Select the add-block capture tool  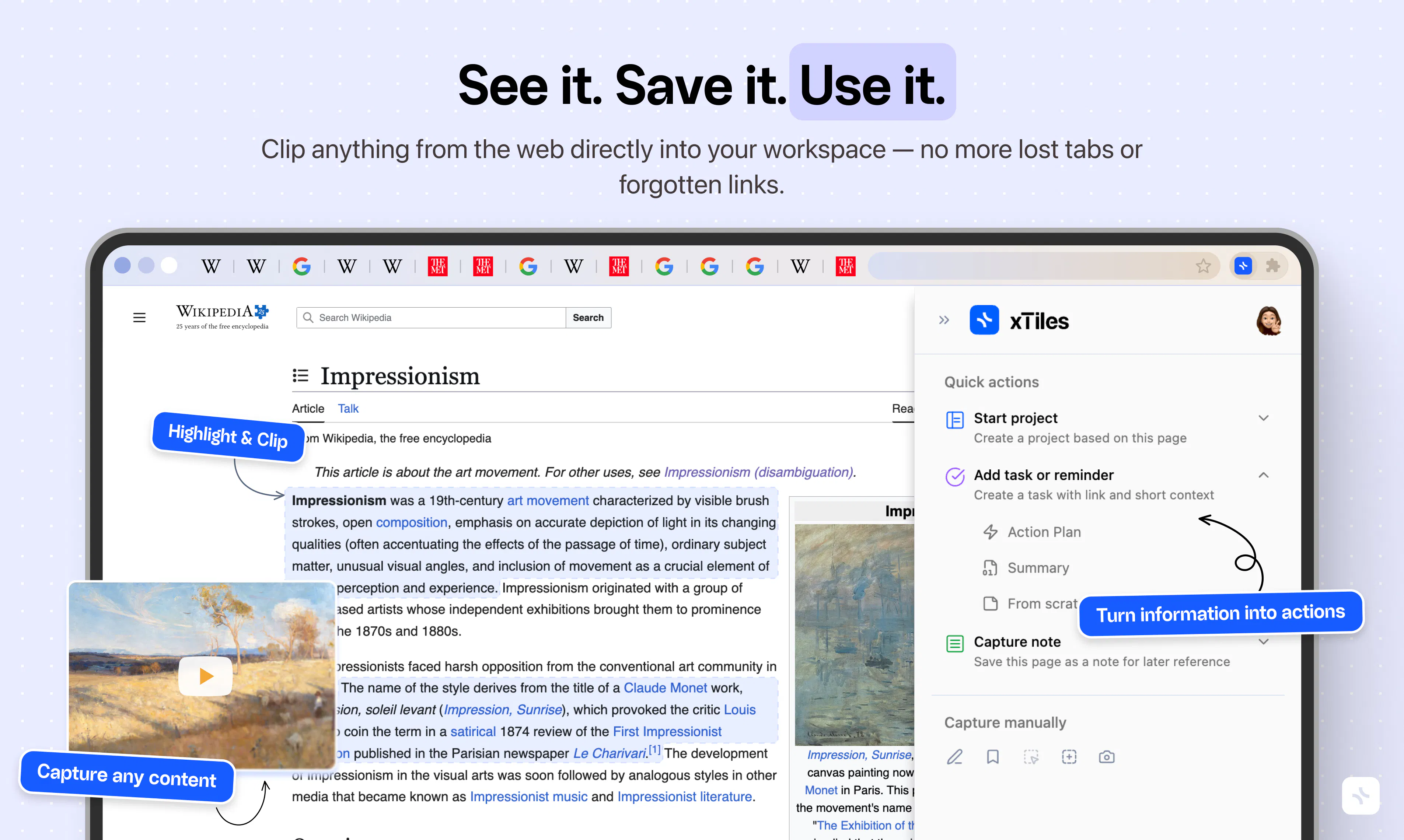[x=1069, y=757]
